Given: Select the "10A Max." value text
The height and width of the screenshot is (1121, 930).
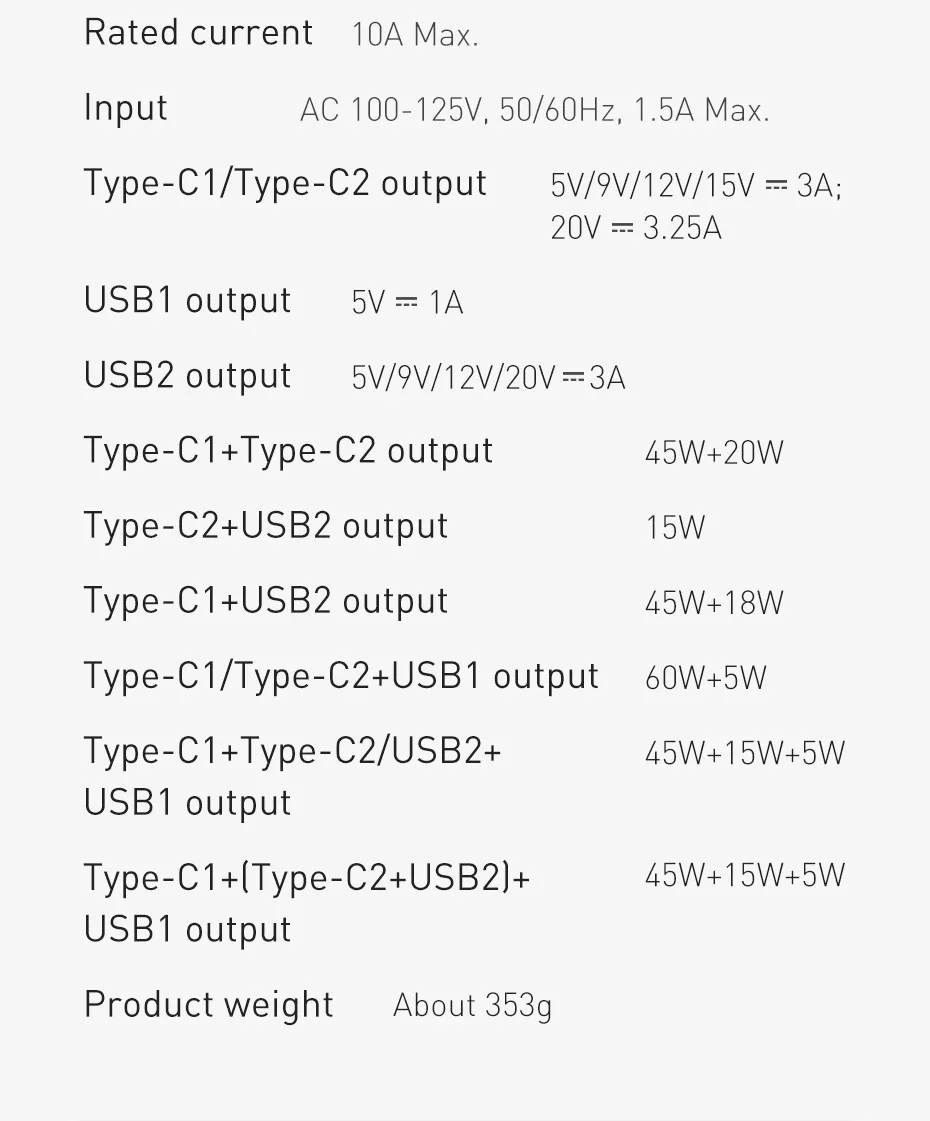Looking at the screenshot, I should click(x=415, y=36).
